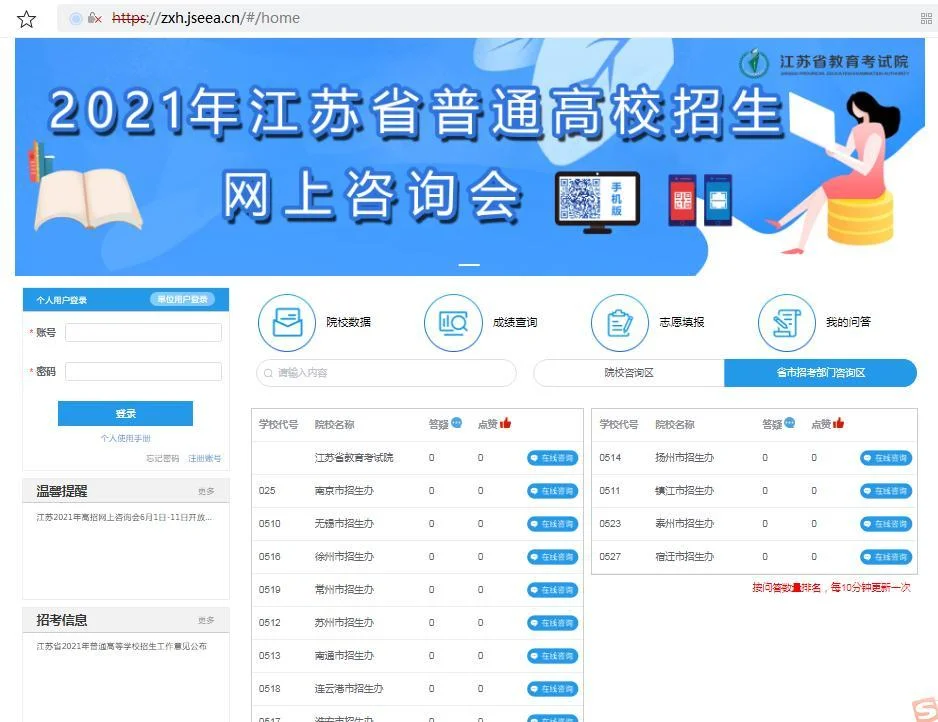Click 在线咨询 for 扬州市招生办
The width and height of the screenshot is (938, 722).
pos(886,458)
